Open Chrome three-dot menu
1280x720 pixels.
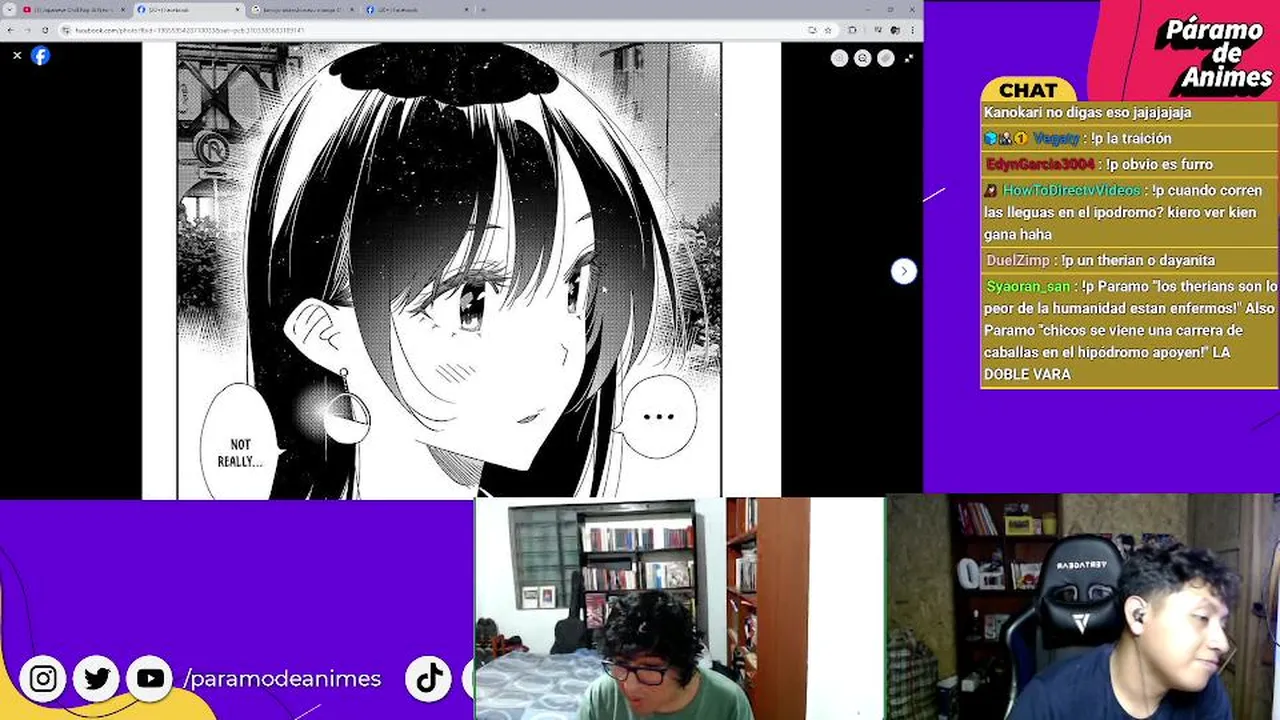coord(913,30)
